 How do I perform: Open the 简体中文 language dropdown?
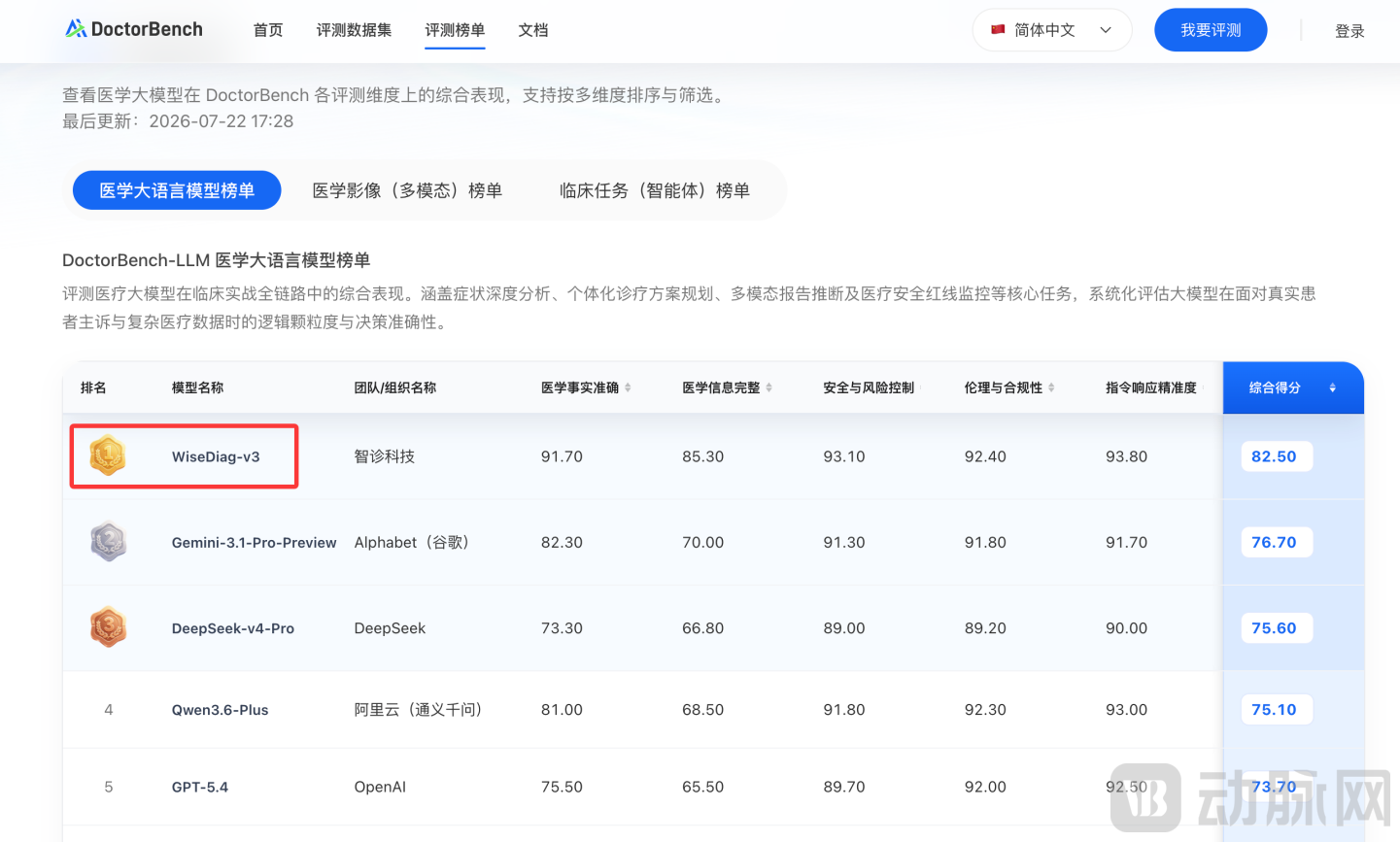point(1052,30)
